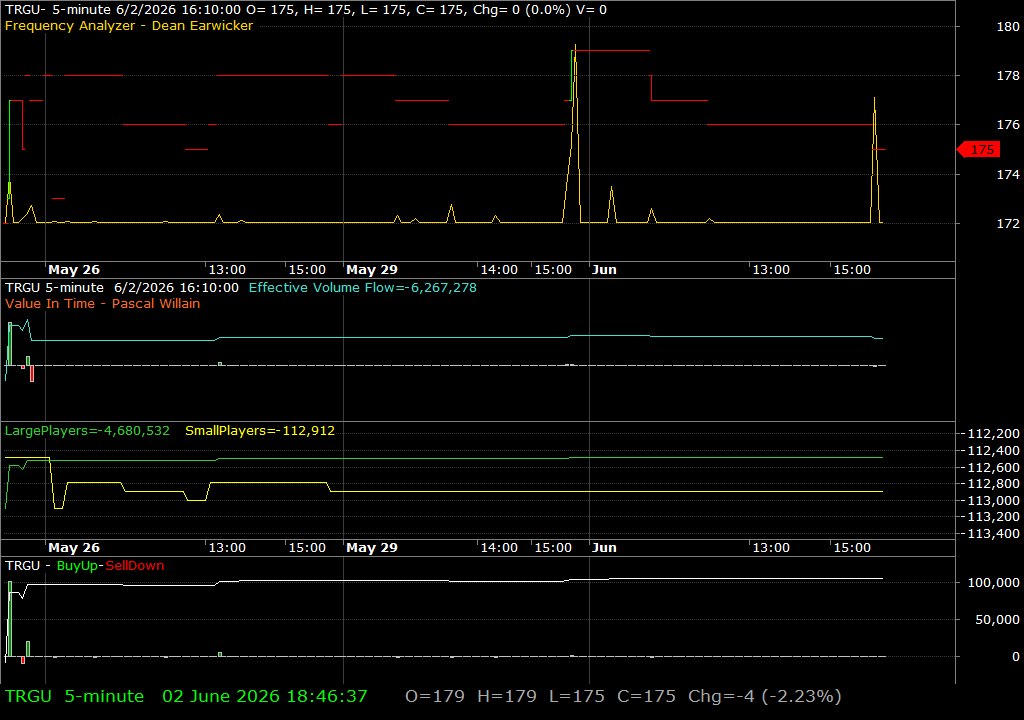This screenshot has height=720, width=1024.
Task: Click the -113,400 axis value
Action: coord(990,534)
